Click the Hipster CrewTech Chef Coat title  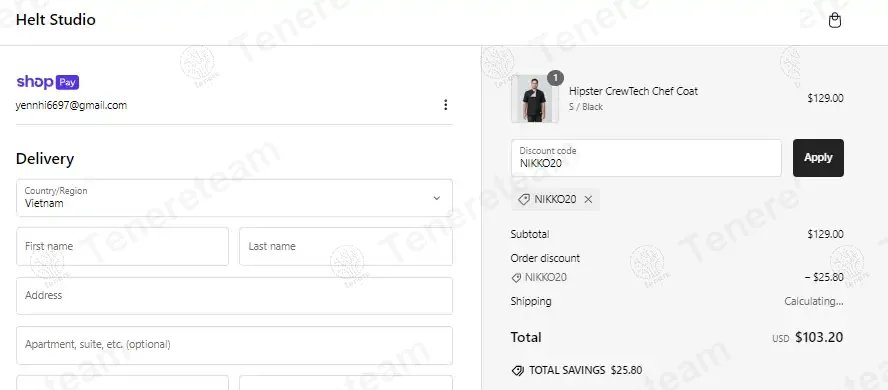pyautogui.click(x=633, y=91)
